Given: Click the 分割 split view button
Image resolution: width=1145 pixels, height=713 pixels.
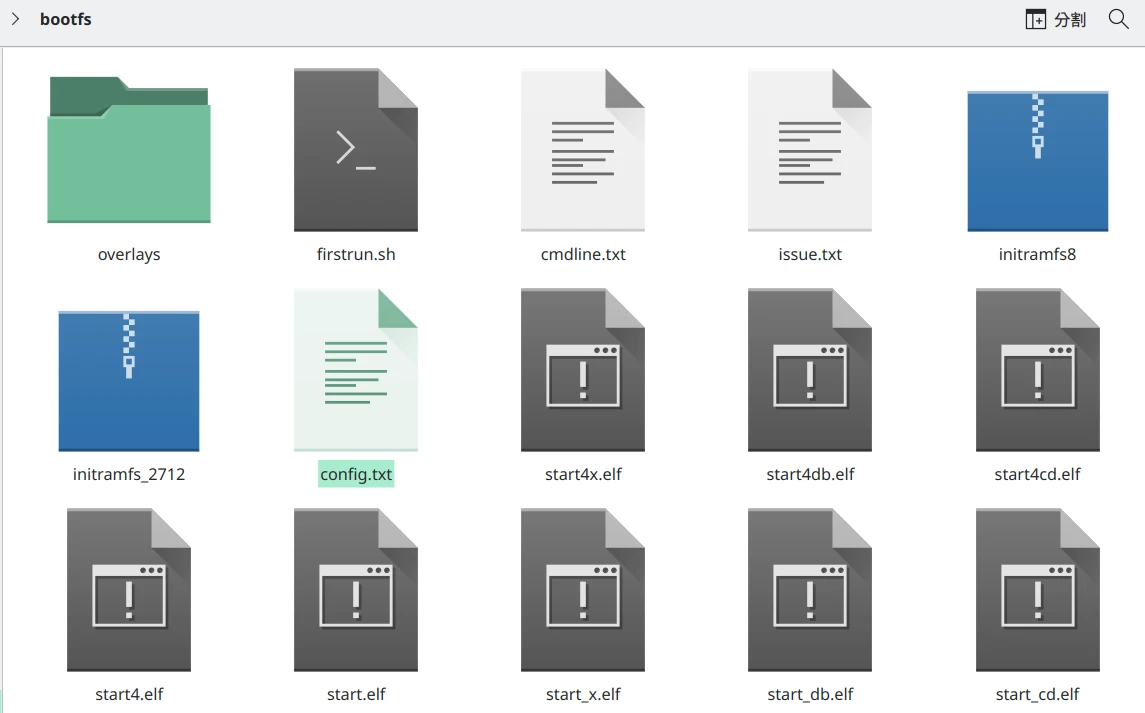Looking at the screenshot, I should [x=1056, y=19].
